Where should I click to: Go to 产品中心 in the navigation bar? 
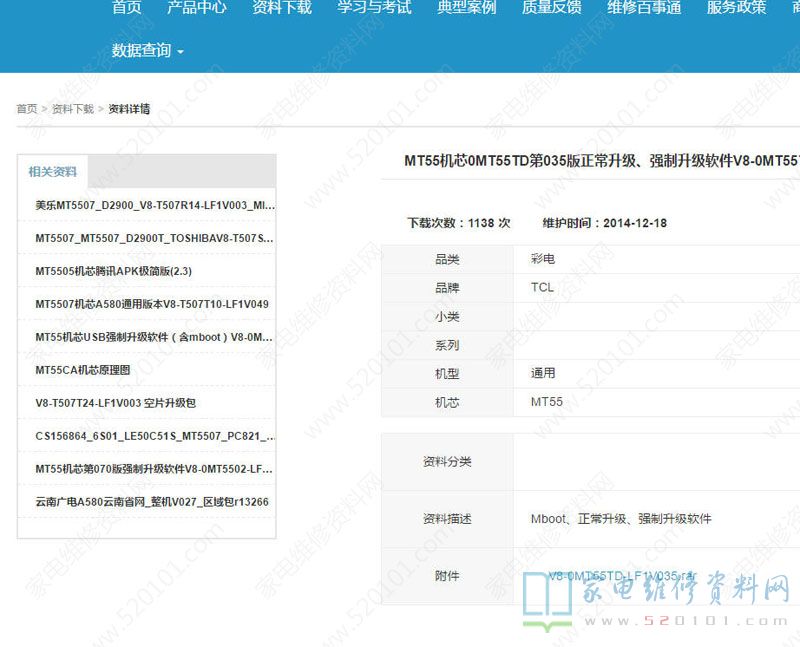pos(196,8)
